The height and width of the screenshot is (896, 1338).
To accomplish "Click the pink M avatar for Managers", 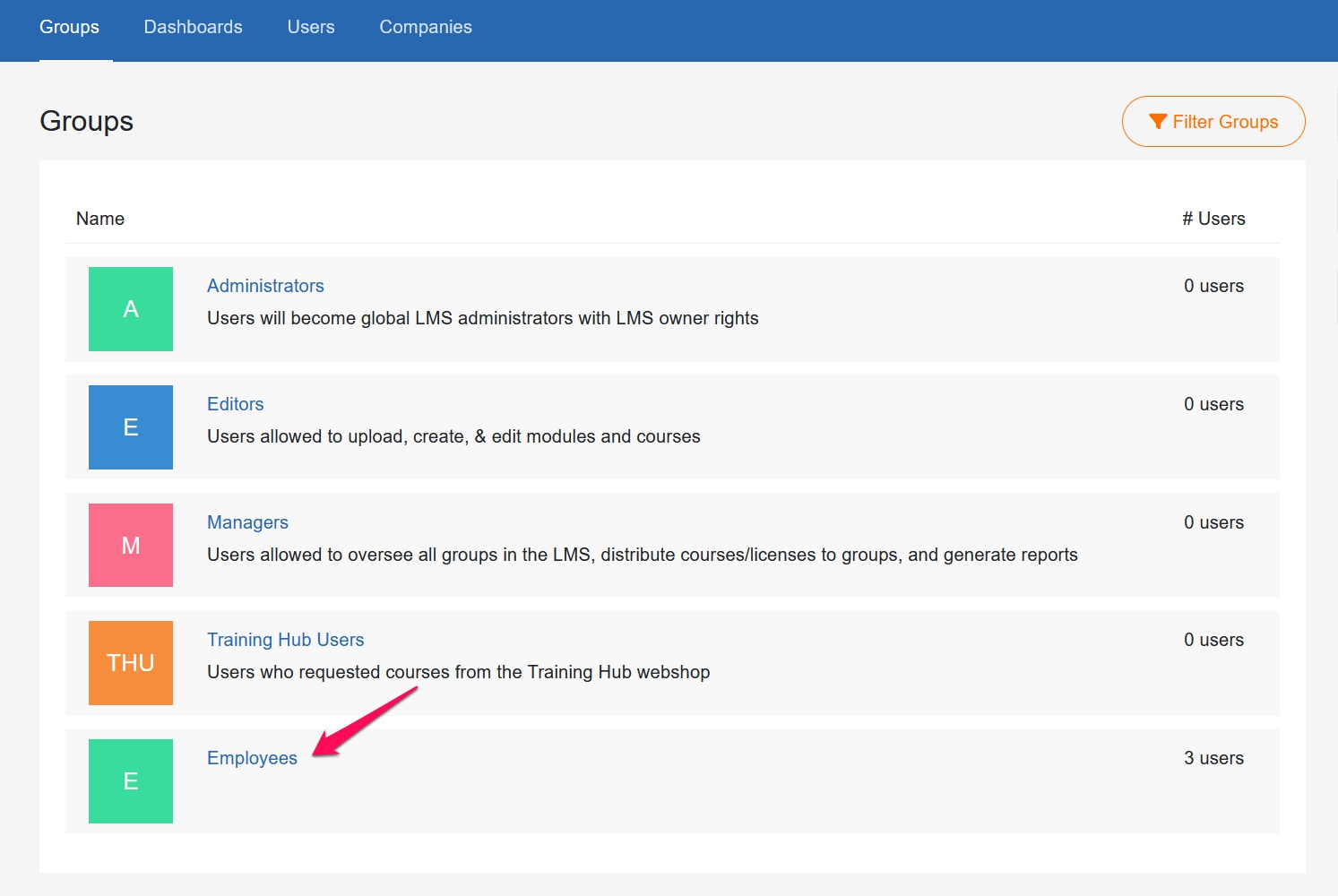I will pos(131,546).
